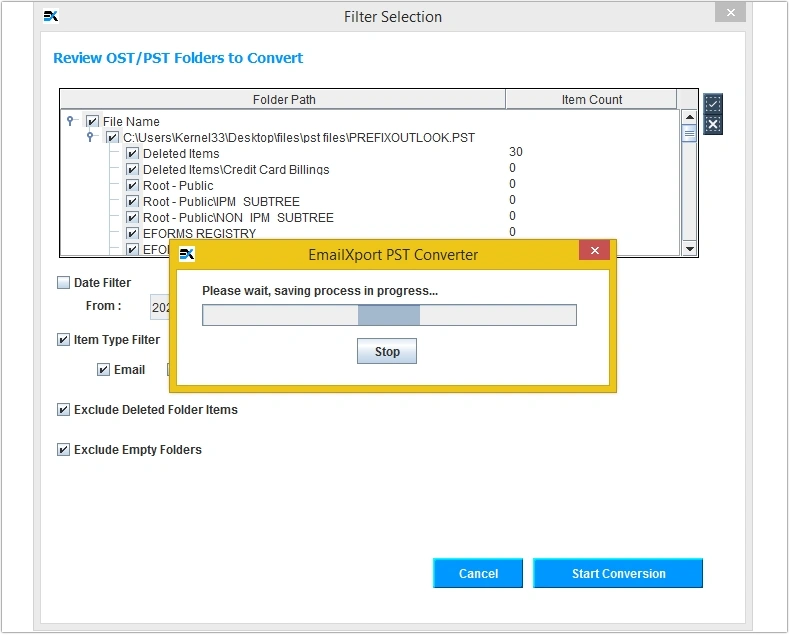Toggle the PREFIXOUTLOOK.PST file checkbox

(112, 138)
